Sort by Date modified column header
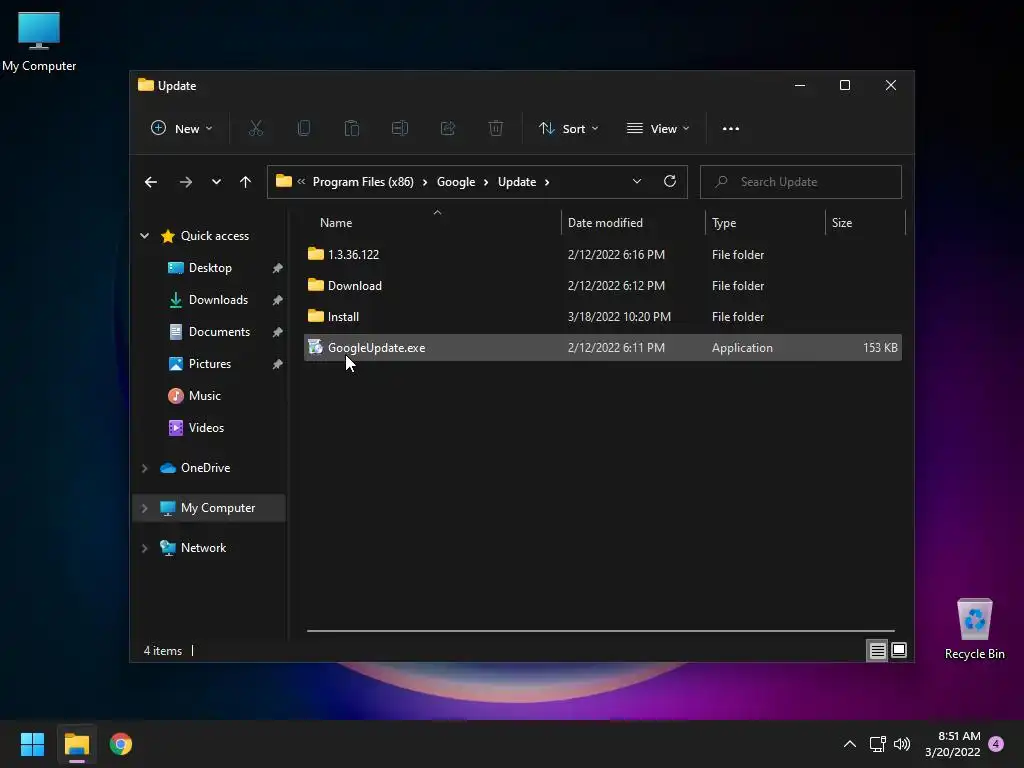Image resolution: width=1024 pixels, height=768 pixels. [633, 223]
